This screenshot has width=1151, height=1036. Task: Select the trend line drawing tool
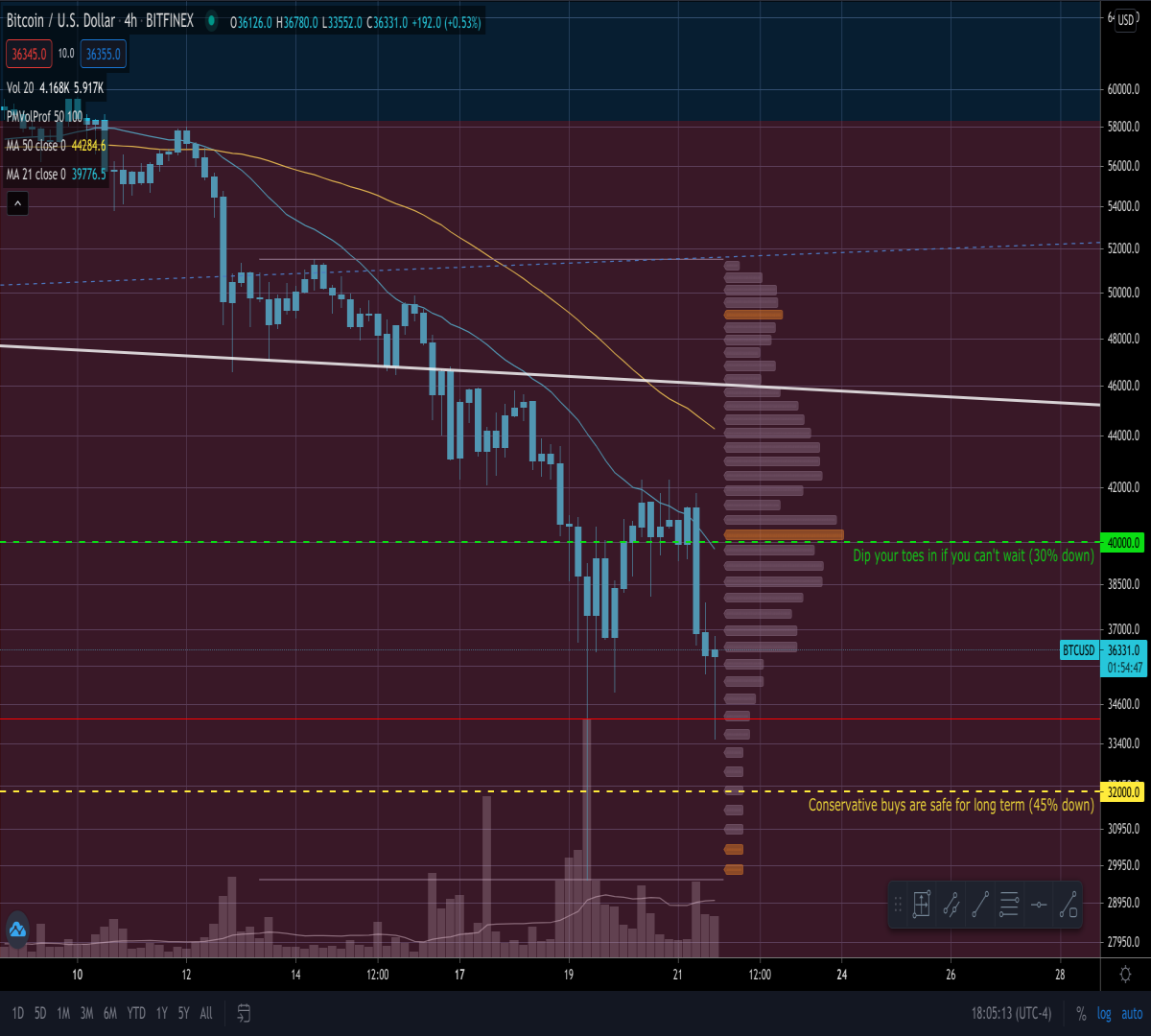coord(980,904)
